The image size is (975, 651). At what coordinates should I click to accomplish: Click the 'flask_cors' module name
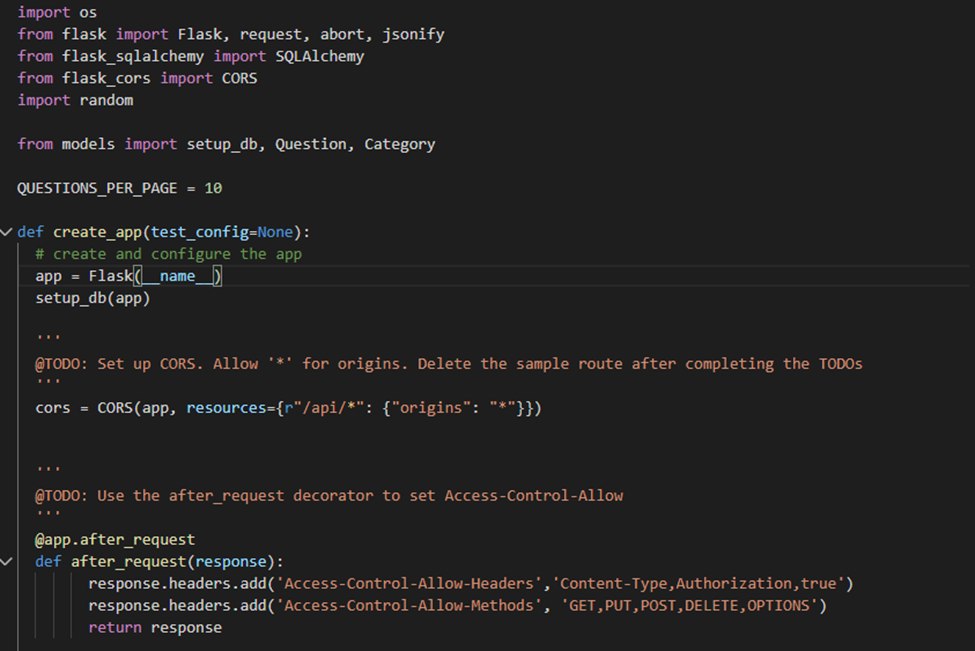click(106, 78)
